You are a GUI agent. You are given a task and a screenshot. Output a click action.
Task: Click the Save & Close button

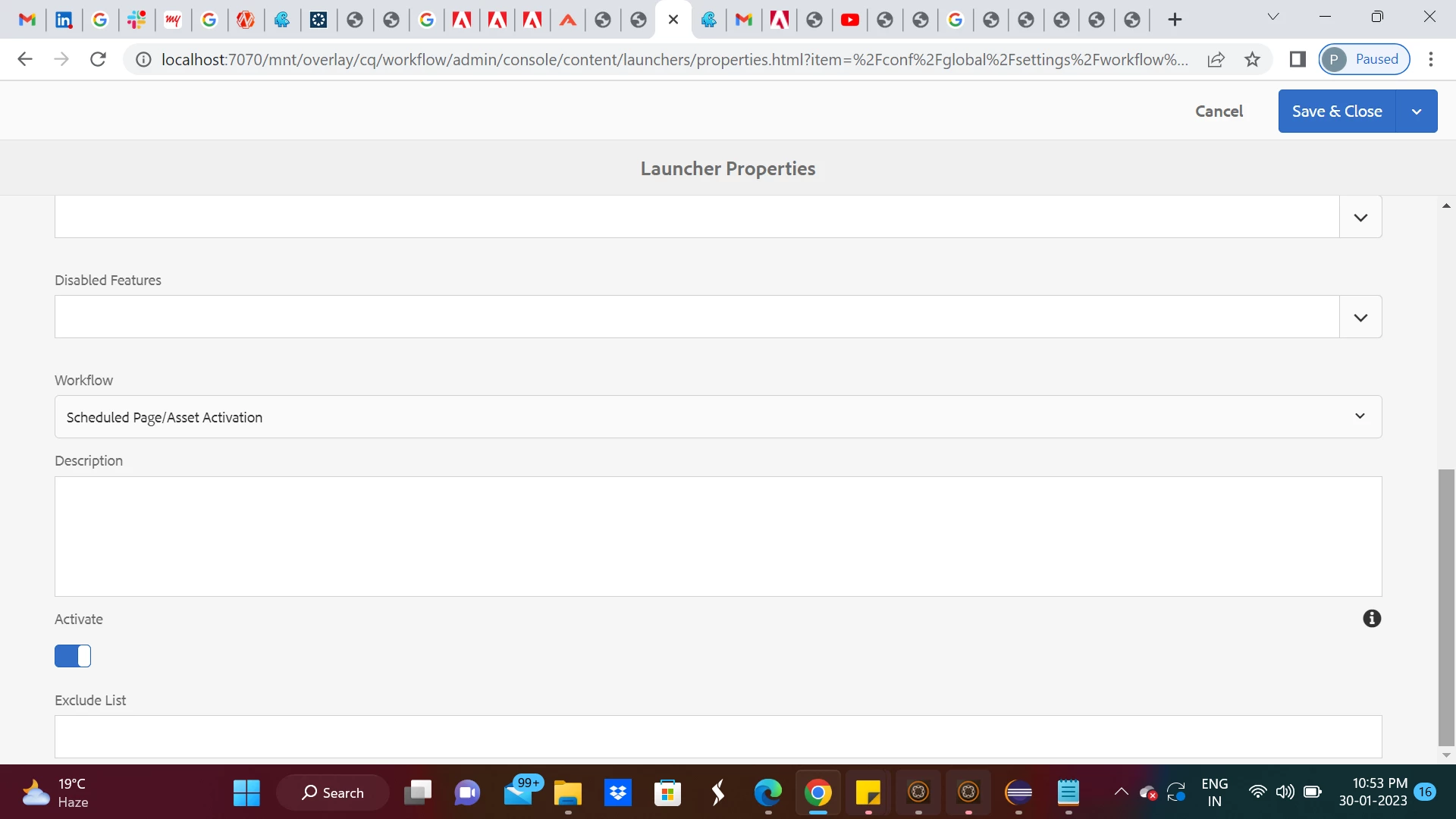(x=1336, y=111)
